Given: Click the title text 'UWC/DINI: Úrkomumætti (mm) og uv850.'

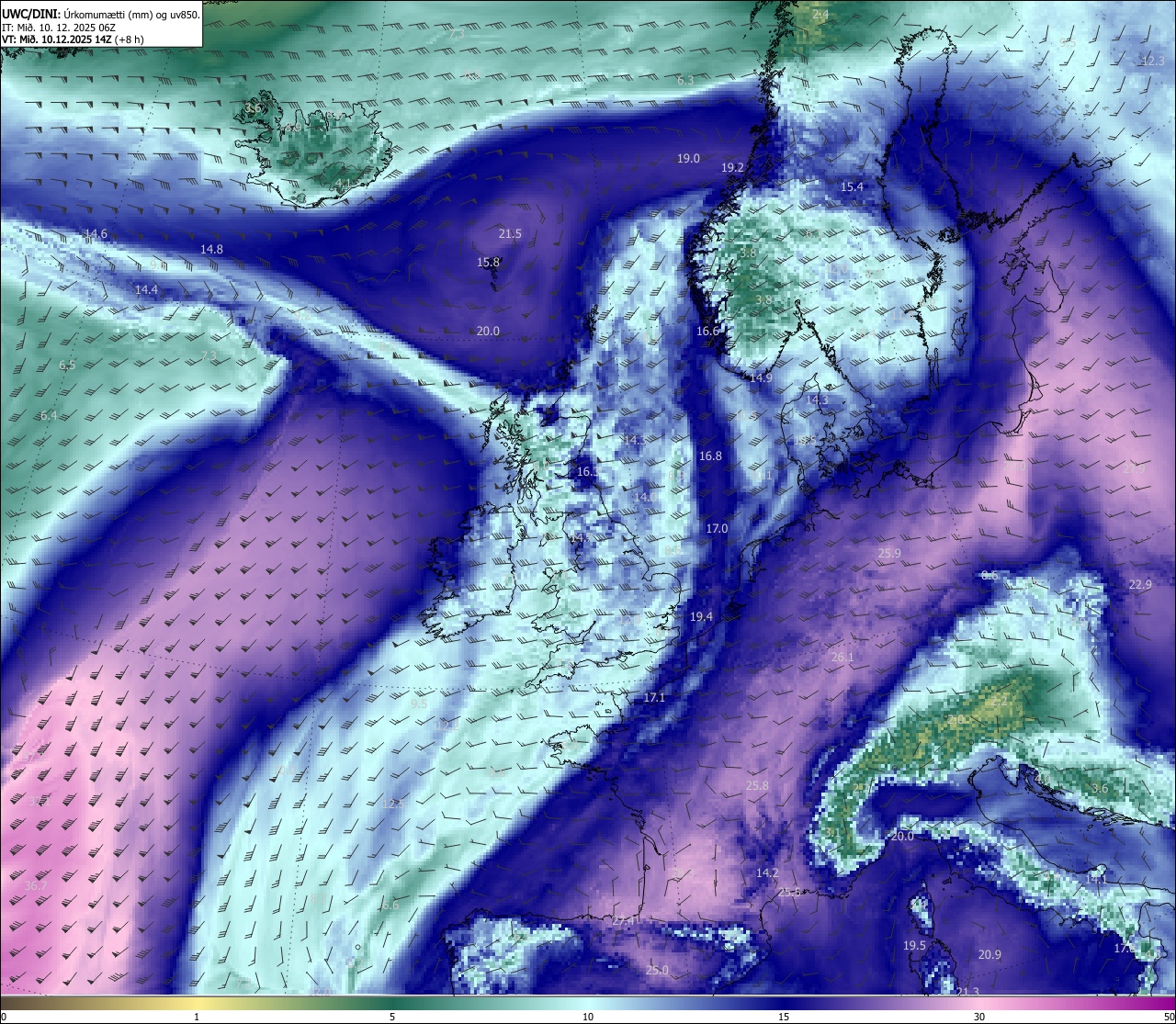Looking at the screenshot, I should coord(101,14).
